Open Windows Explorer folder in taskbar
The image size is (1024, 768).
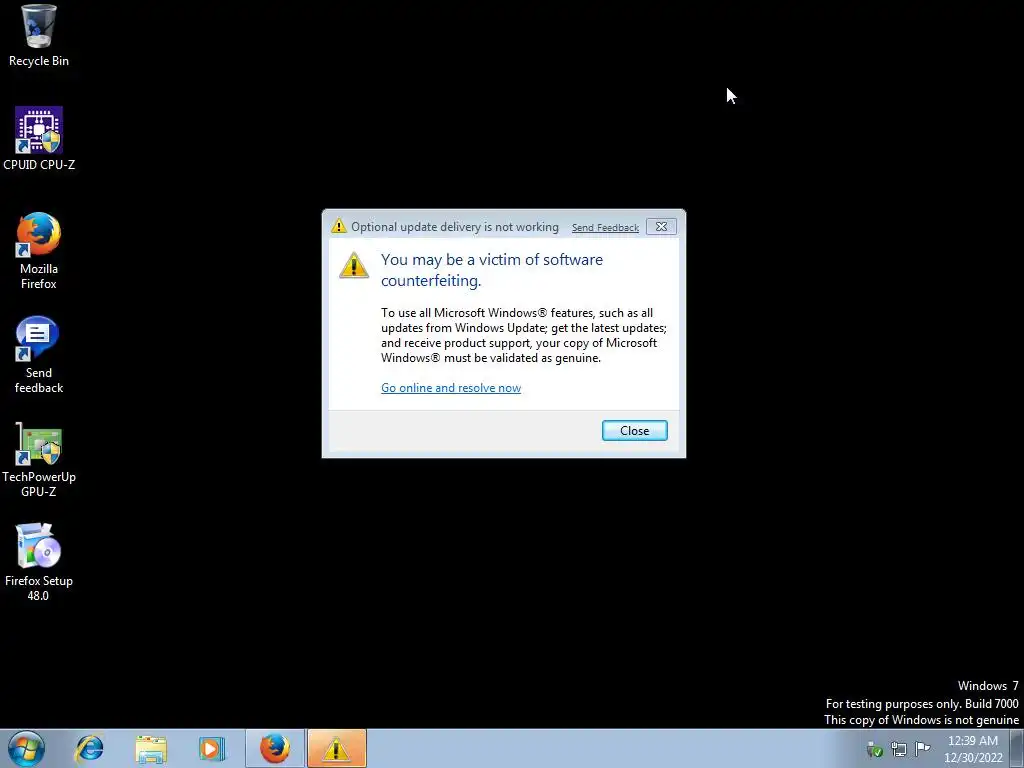point(151,748)
